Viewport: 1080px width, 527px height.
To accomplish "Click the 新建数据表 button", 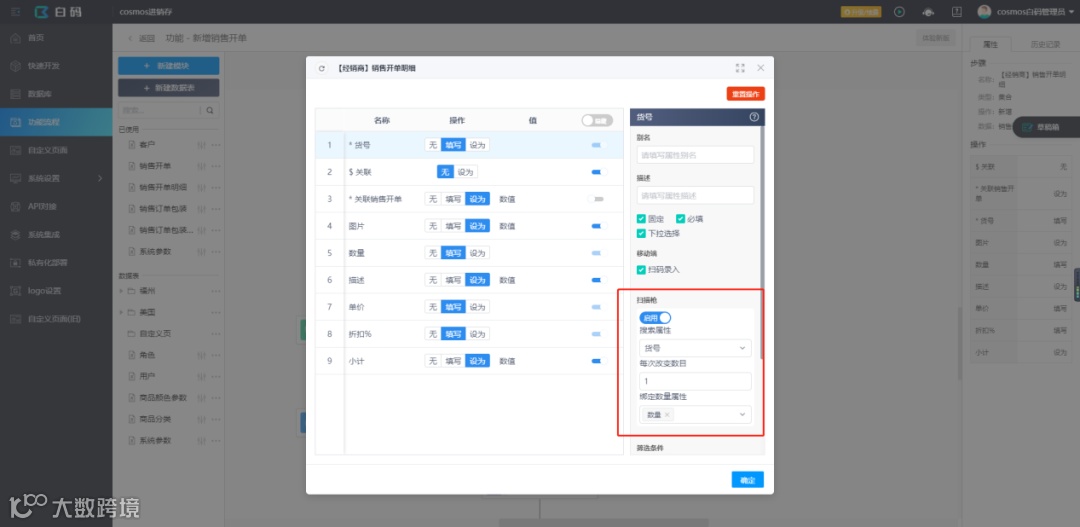I will [x=169, y=88].
